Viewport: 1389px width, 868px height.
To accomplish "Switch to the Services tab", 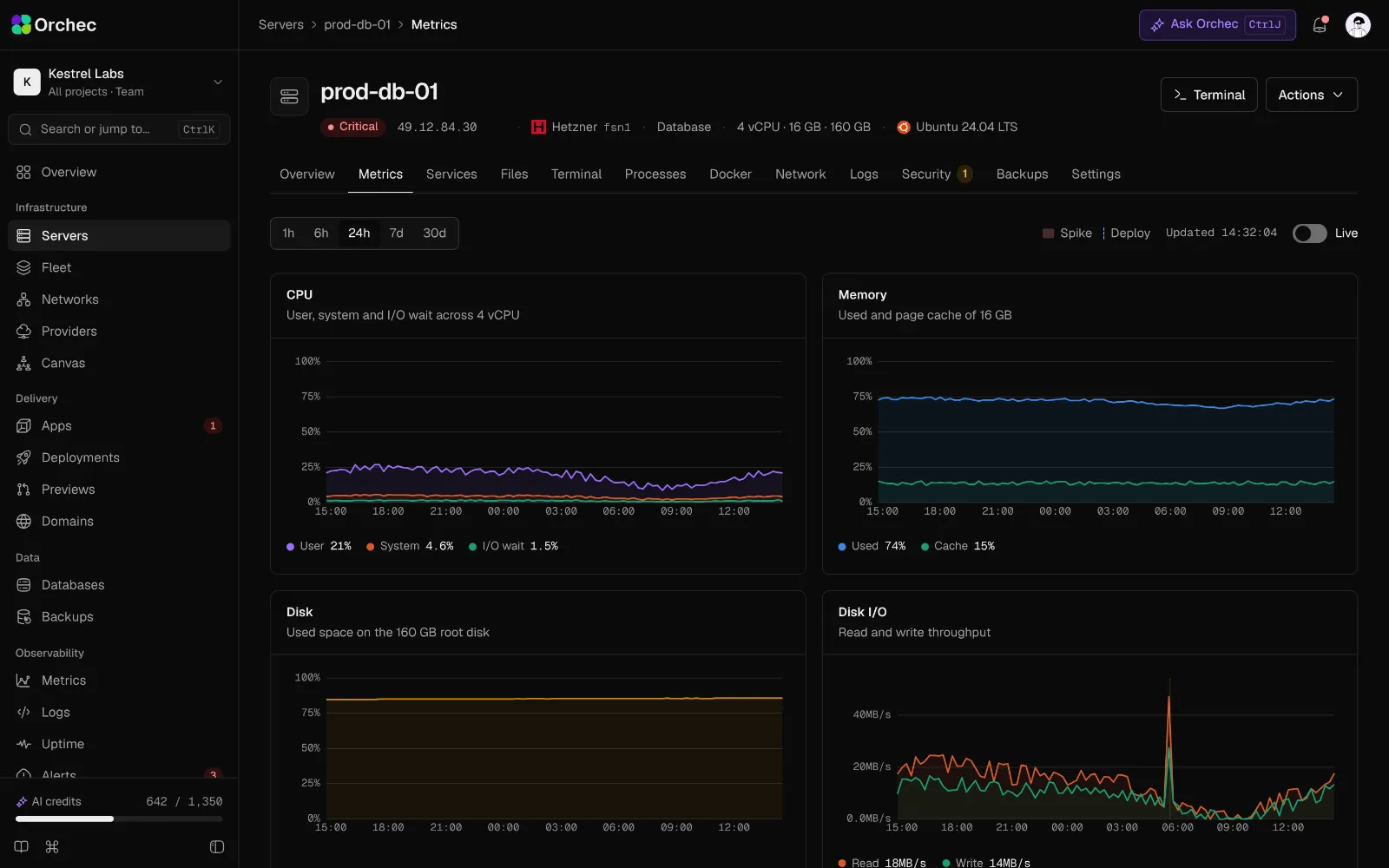I will [451, 174].
